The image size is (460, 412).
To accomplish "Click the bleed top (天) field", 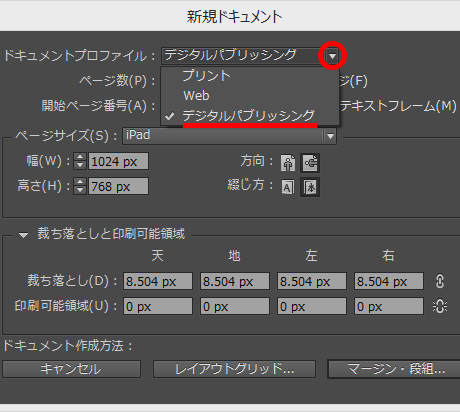I will tap(158, 281).
